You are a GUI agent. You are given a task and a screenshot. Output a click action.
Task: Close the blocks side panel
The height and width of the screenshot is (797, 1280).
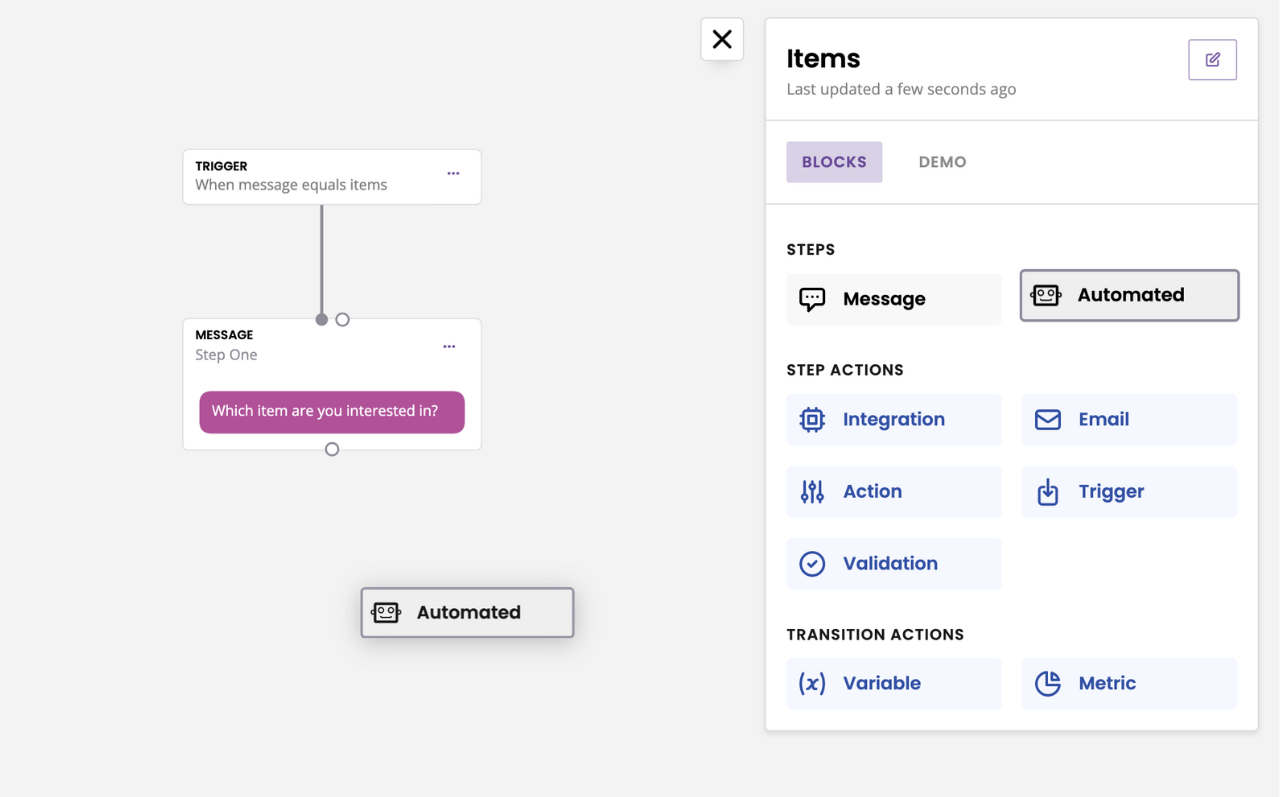pyautogui.click(x=722, y=39)
